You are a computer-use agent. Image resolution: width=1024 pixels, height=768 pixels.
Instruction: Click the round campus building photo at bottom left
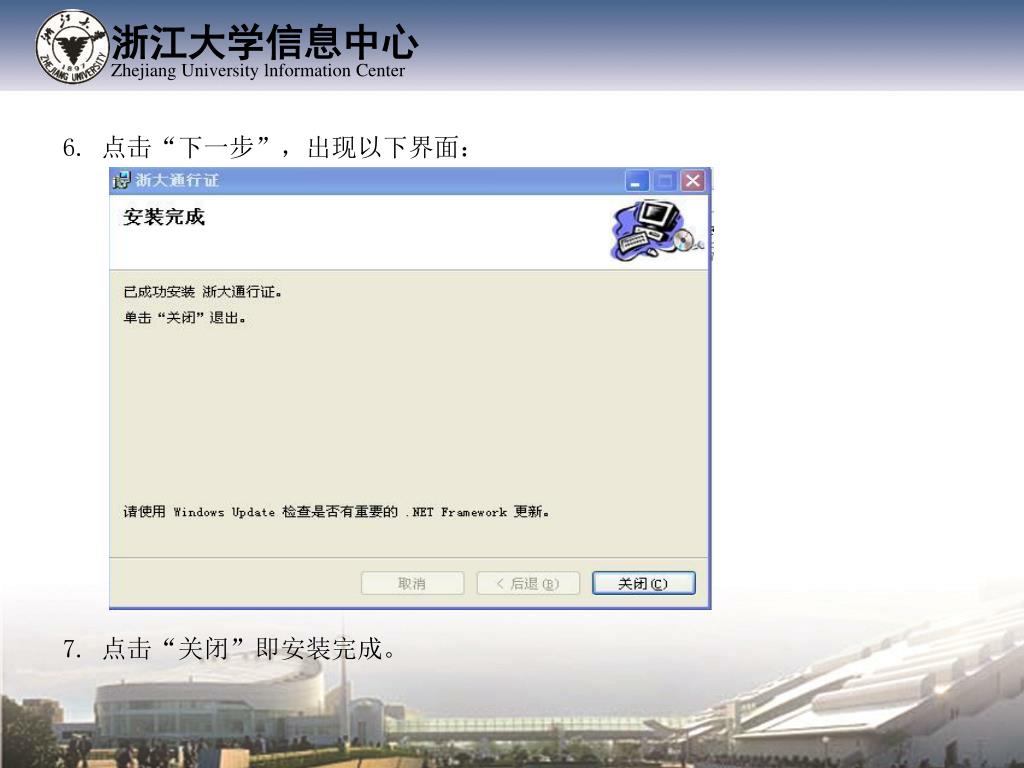[209, 709]
